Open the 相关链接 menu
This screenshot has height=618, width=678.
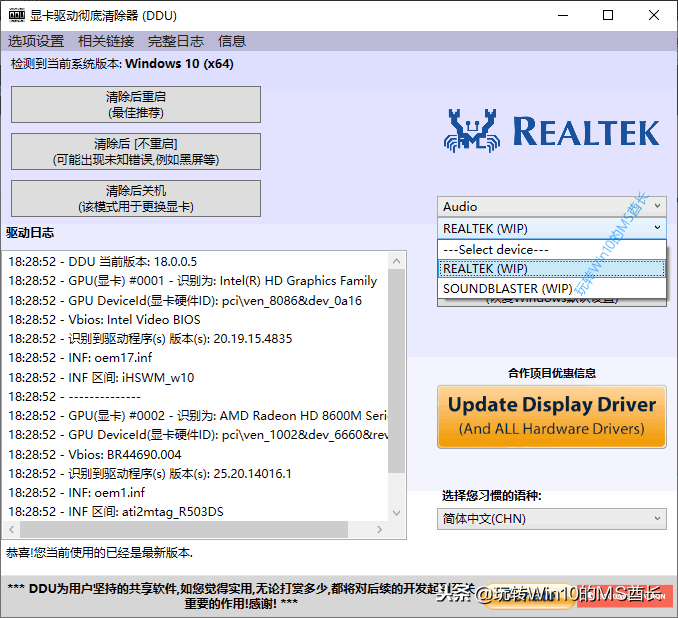tap(106, 41)
